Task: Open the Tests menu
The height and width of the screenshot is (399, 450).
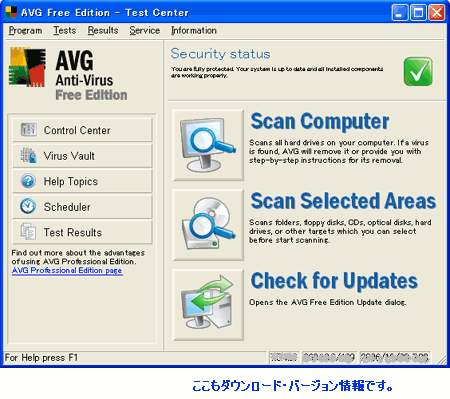Action: coord(65,30)
